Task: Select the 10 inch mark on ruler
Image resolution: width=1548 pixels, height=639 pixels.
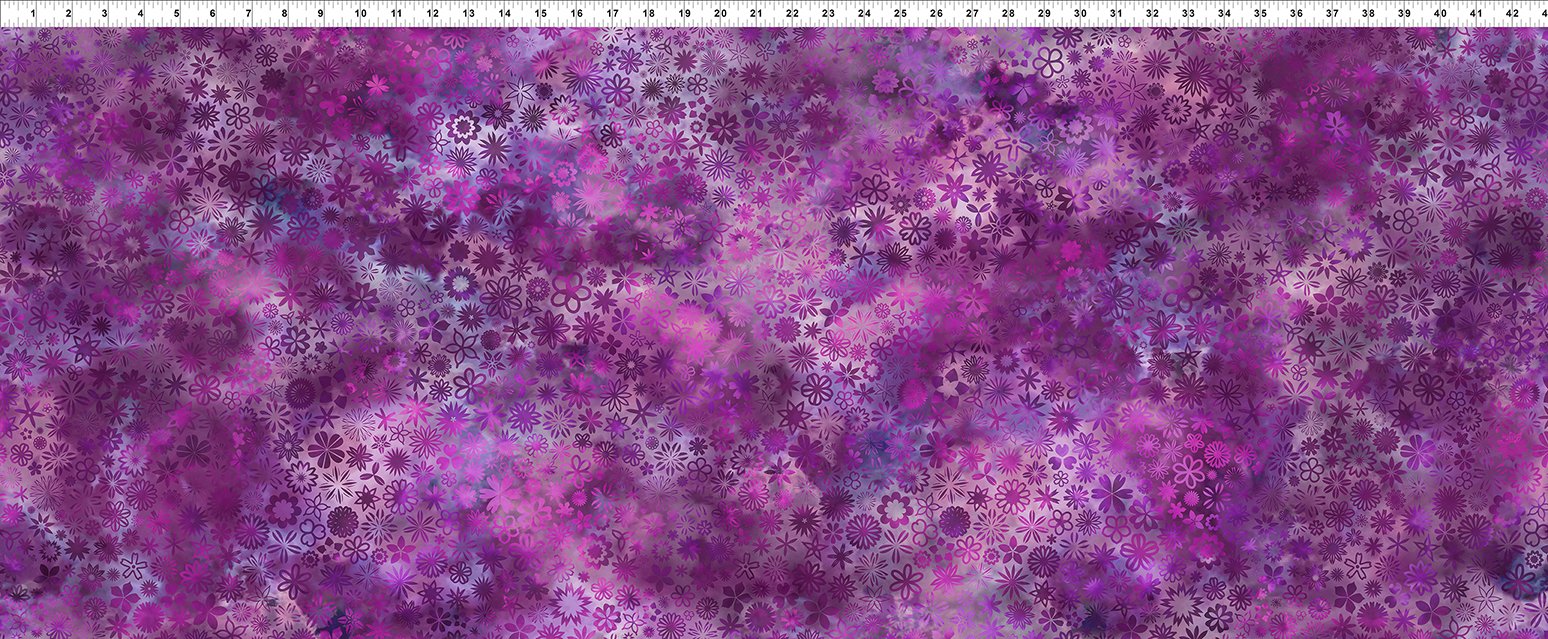Action: coord(359,14)
